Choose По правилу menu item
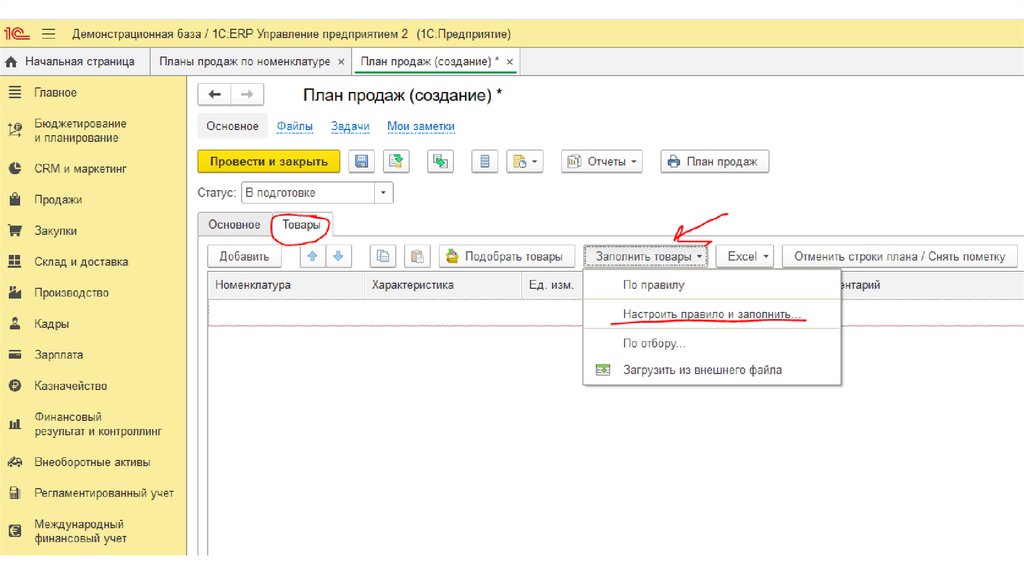 pyautogui.click(x=711, y=285)
